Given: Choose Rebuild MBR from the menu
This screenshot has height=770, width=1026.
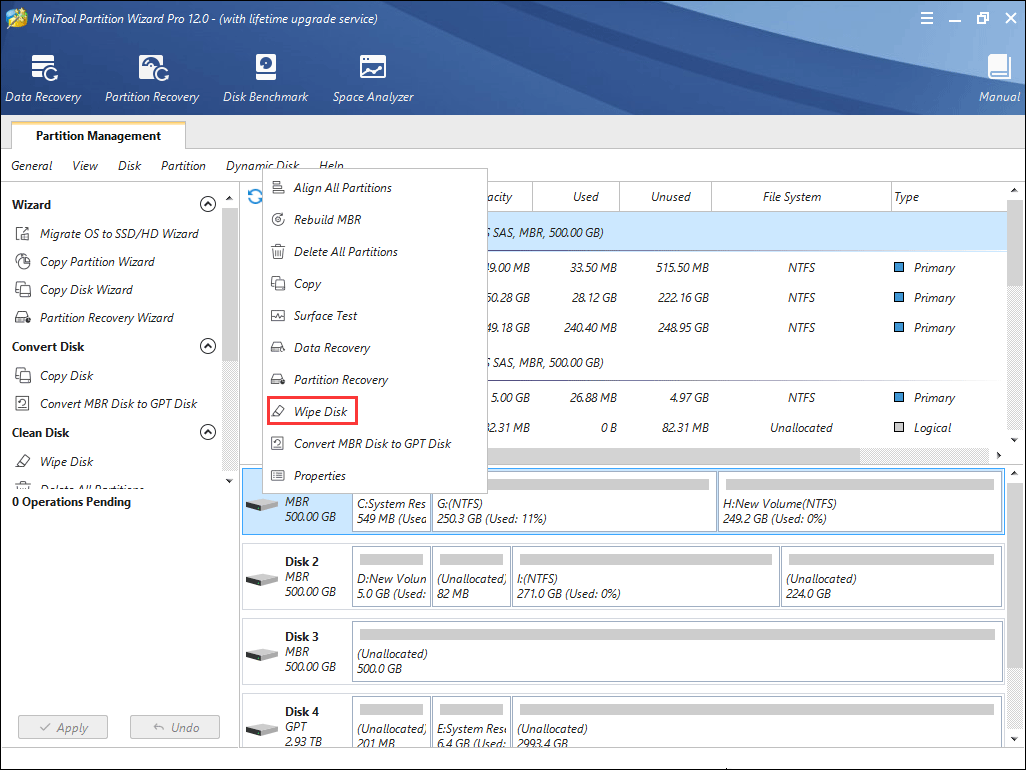Looking at the screenshot, I should point(327,220).
